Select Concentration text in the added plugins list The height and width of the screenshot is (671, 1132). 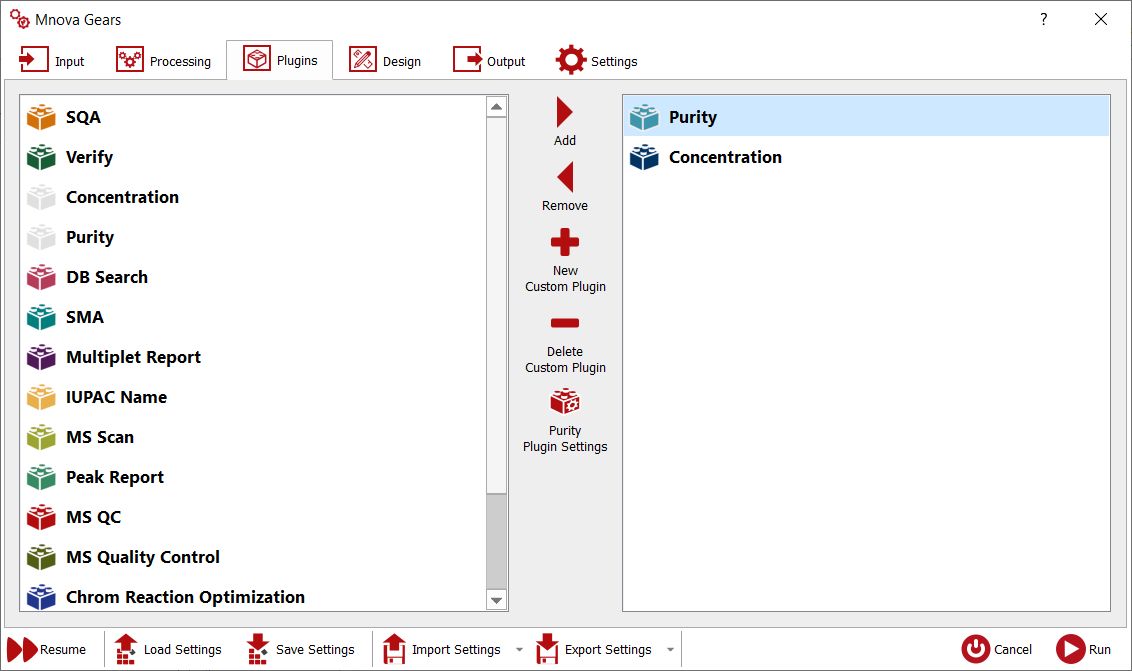[726, 157]
